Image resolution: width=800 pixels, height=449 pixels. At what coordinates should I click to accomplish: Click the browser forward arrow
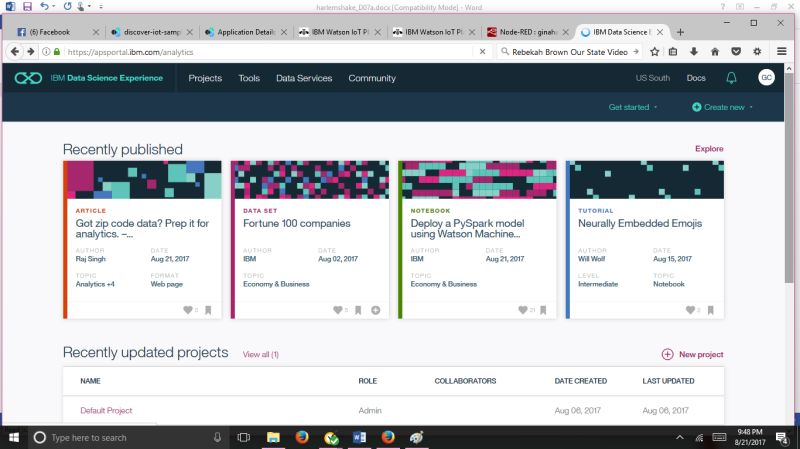coord(31,52)
